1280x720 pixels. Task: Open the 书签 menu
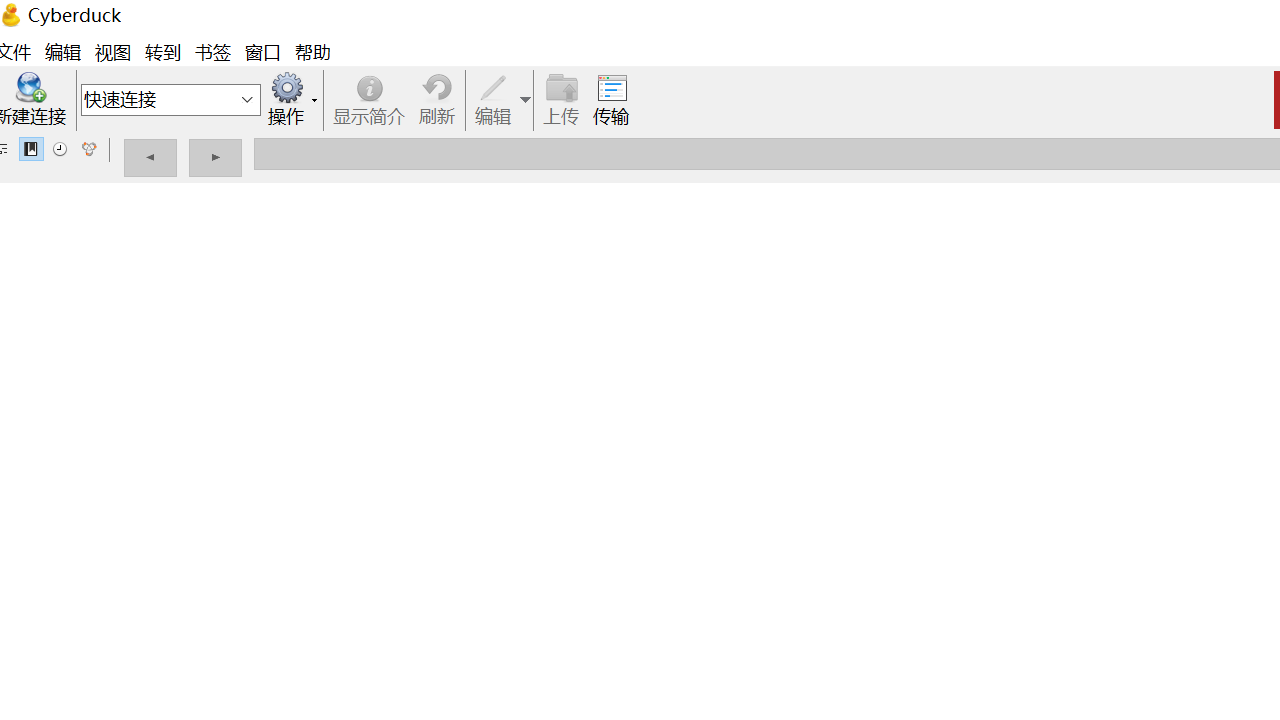(213, 52)
